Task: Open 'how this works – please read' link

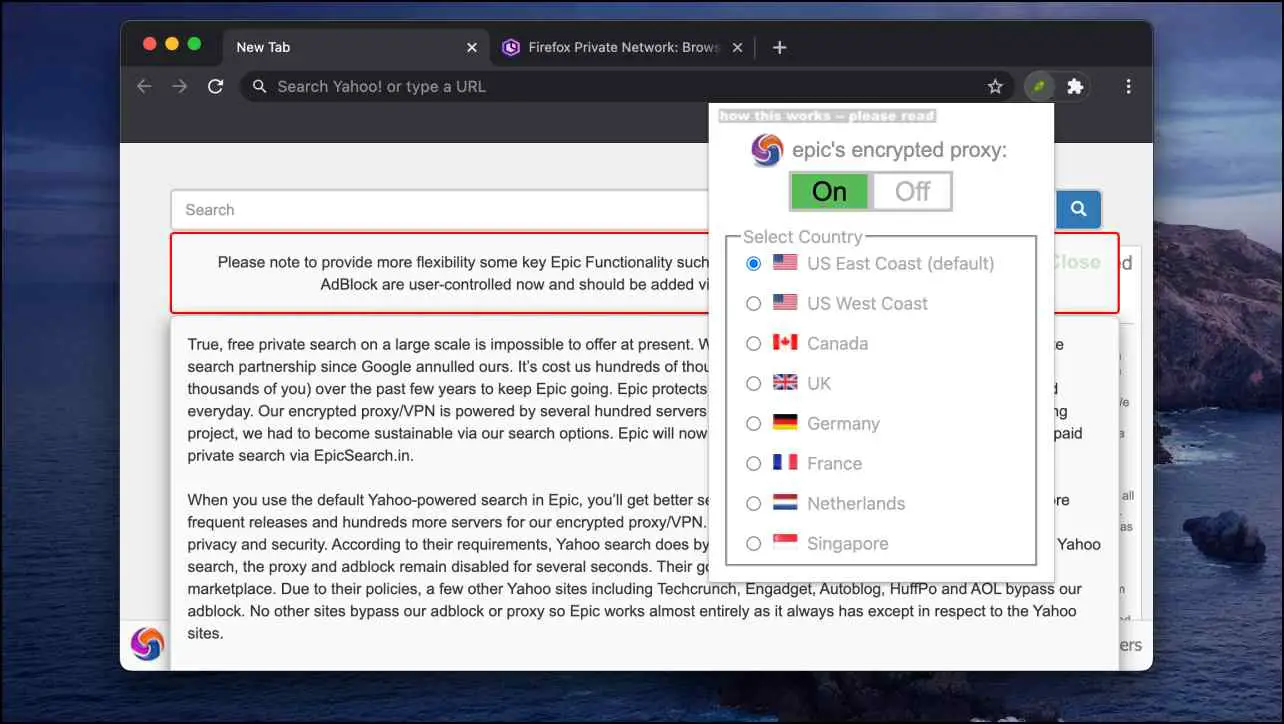Action: pos(827,116)
